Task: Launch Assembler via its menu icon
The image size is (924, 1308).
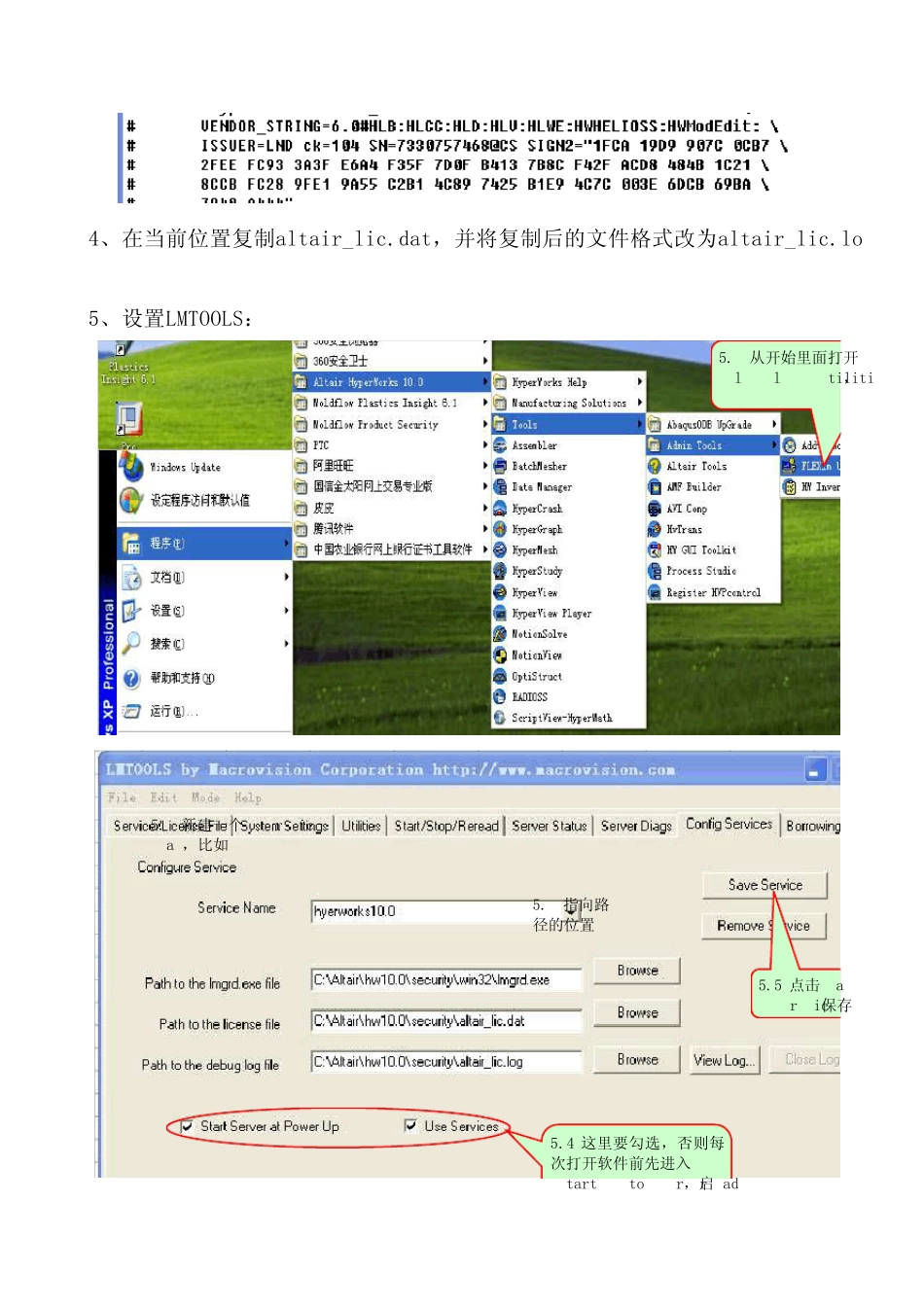Action: coord(500,444)
